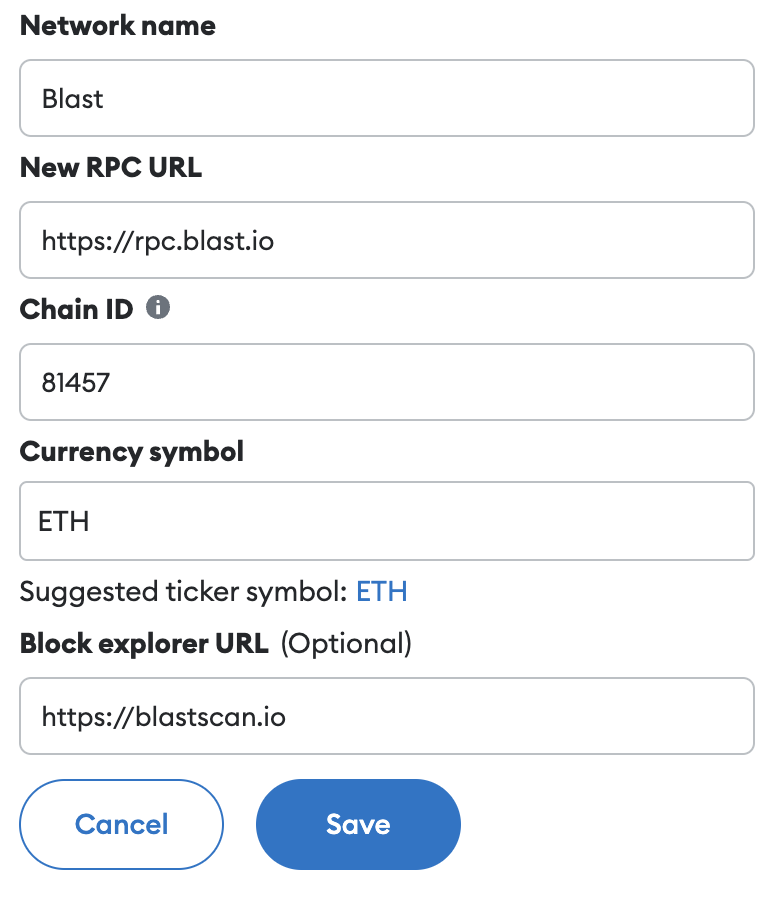Click the "Suggested ticker symbol:" text
The height and width of the screenshot is (898, 778).
184,591
